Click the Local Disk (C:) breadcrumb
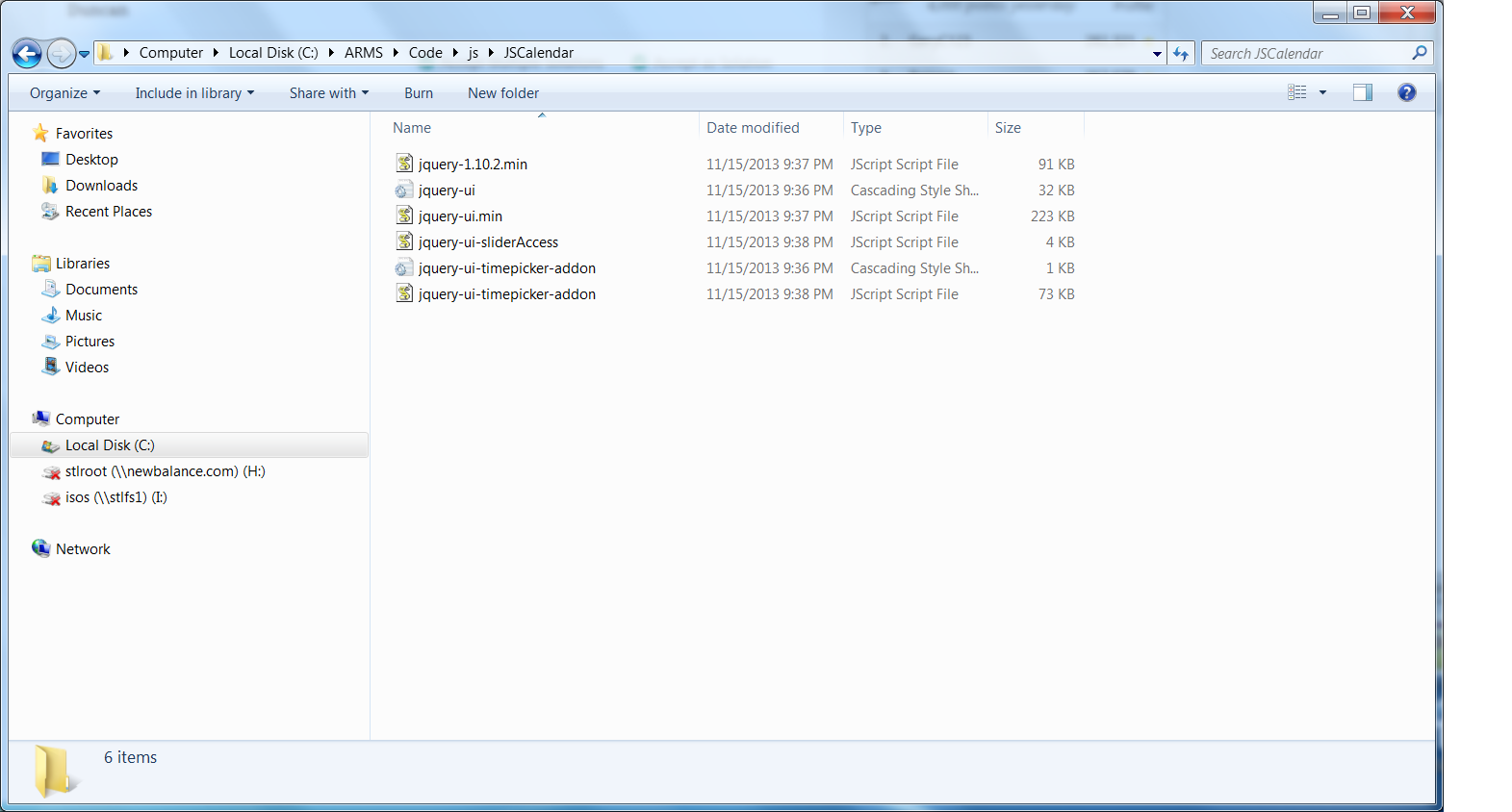Screen dimensions: 1512x812 click(273, 53)
